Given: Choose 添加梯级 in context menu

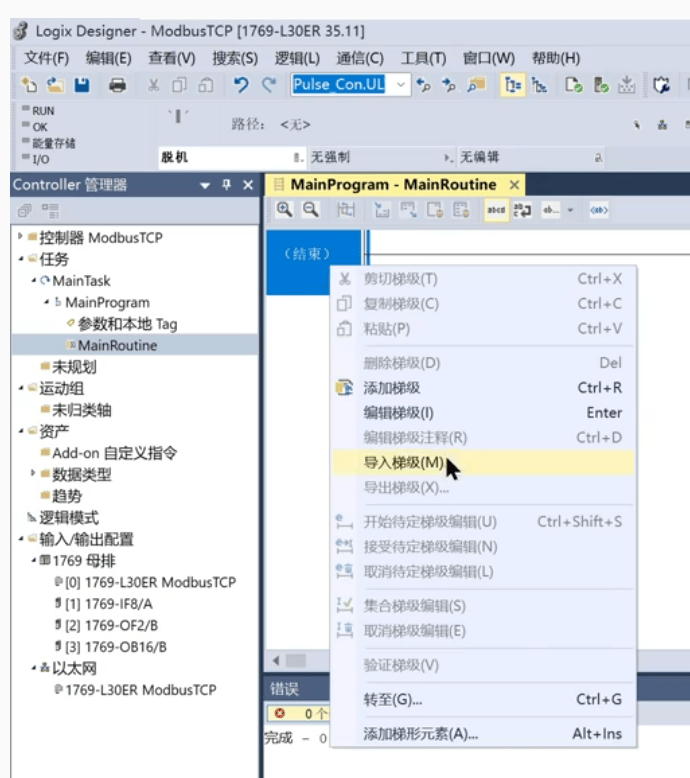Looking at the screenshot, I should (x=484, y=388).
